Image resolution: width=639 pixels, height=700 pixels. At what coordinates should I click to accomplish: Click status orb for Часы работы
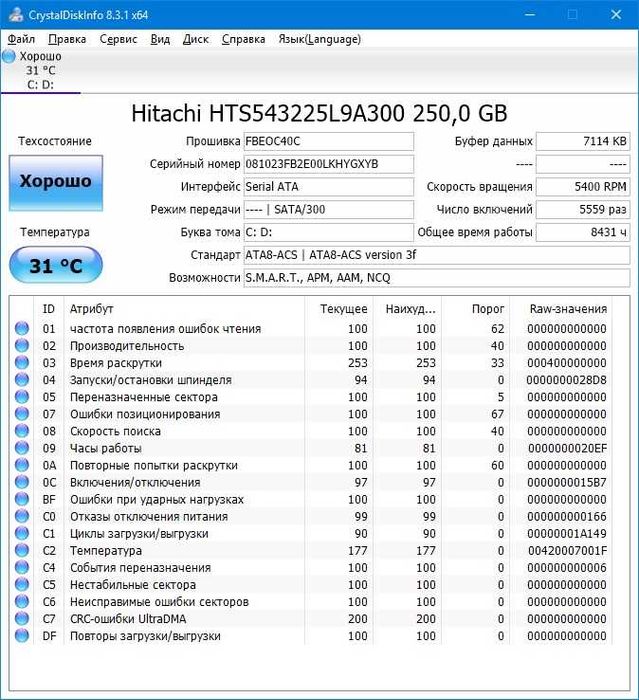coord(21,448)
